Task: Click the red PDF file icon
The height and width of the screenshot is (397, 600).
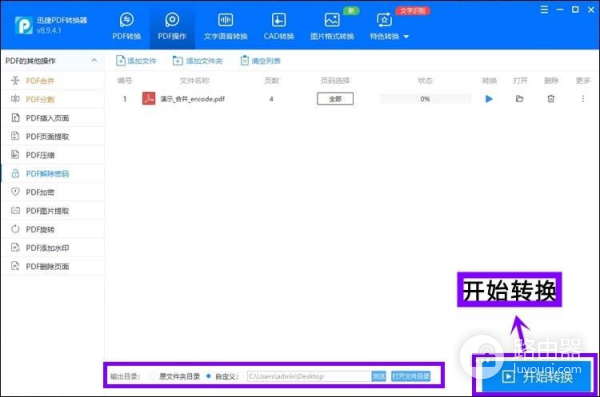Action: (148, 99)
